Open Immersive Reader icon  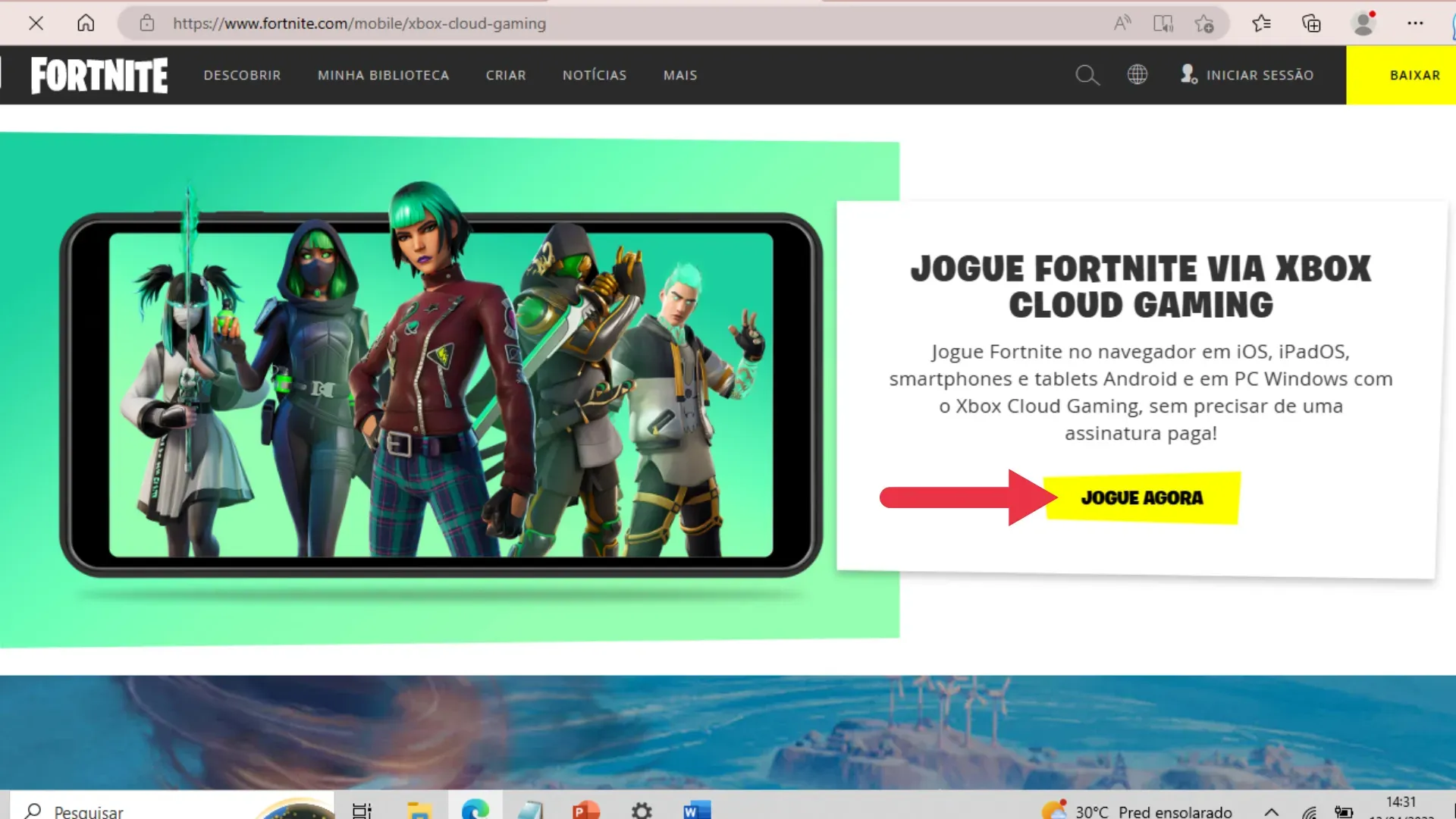[1163, 24]
